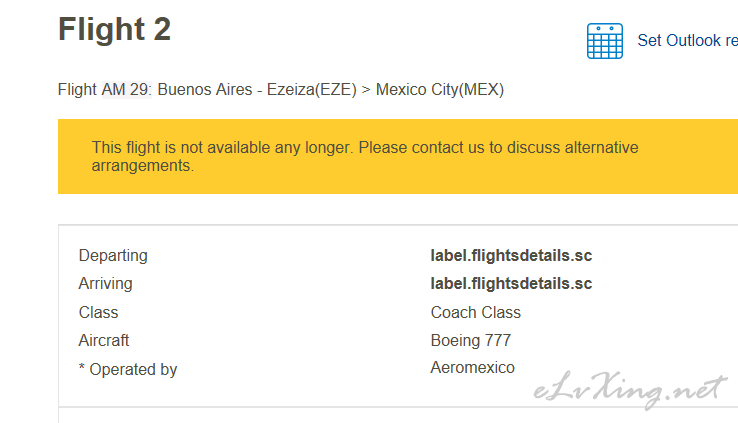
Task: Click the Flight 2 heading
Action: click(114, 29)
